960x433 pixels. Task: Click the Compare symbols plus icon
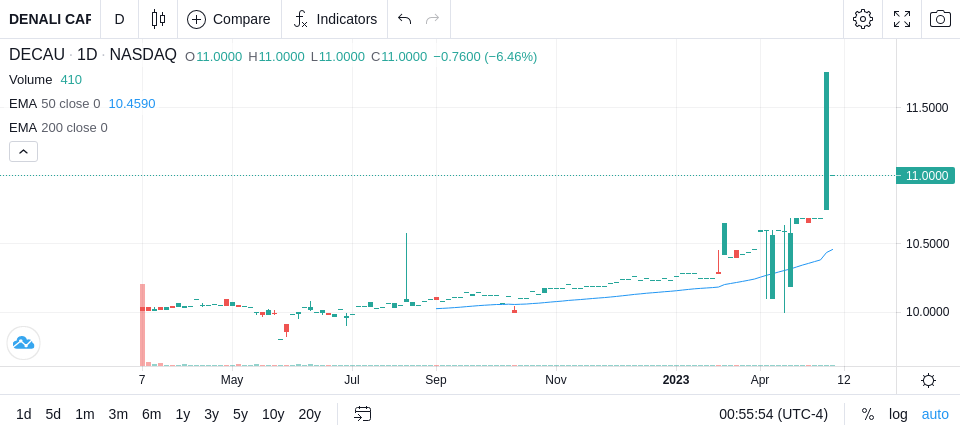pos(196,20)
